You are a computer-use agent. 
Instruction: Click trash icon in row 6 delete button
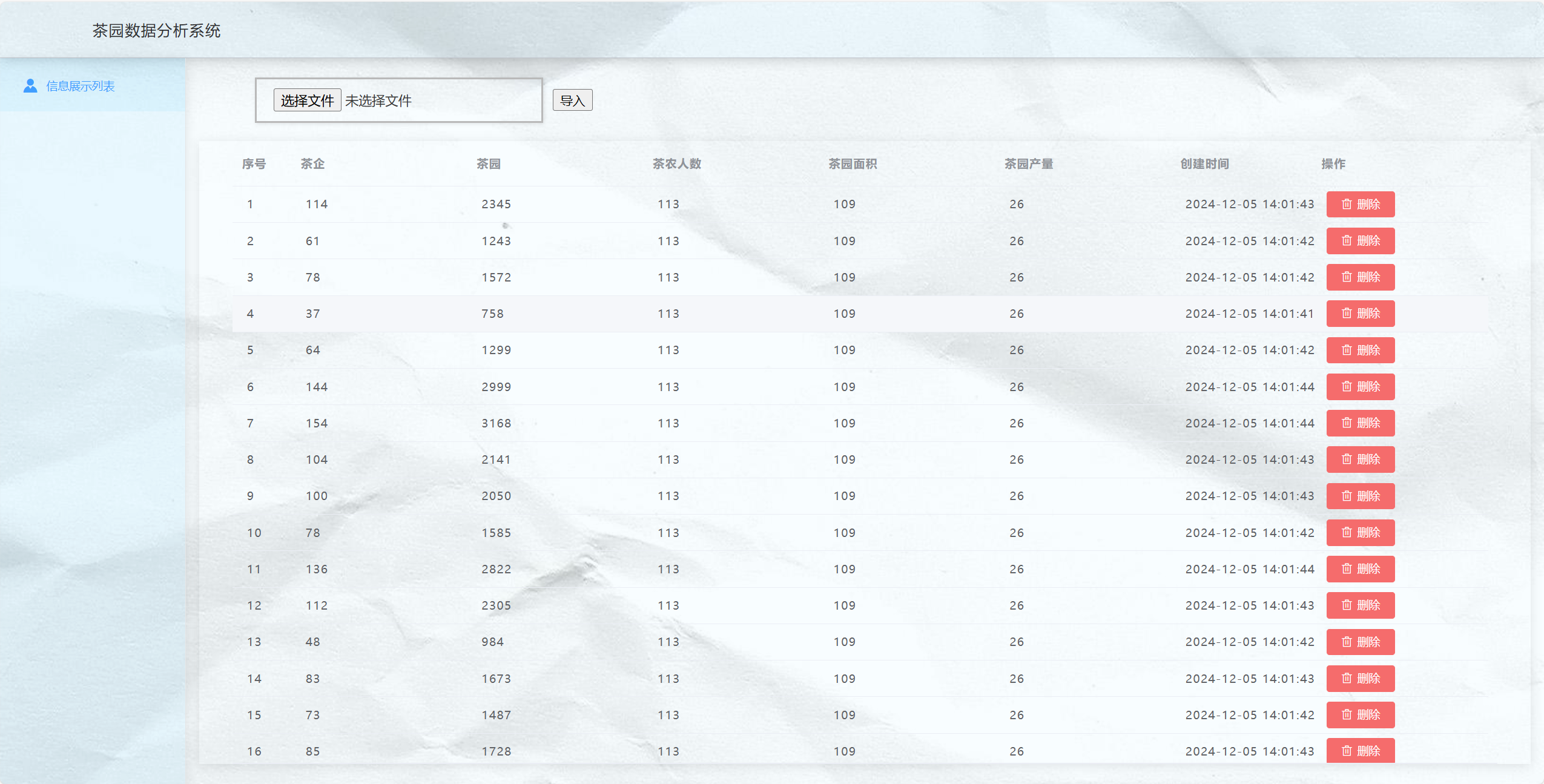(1346, 387)
